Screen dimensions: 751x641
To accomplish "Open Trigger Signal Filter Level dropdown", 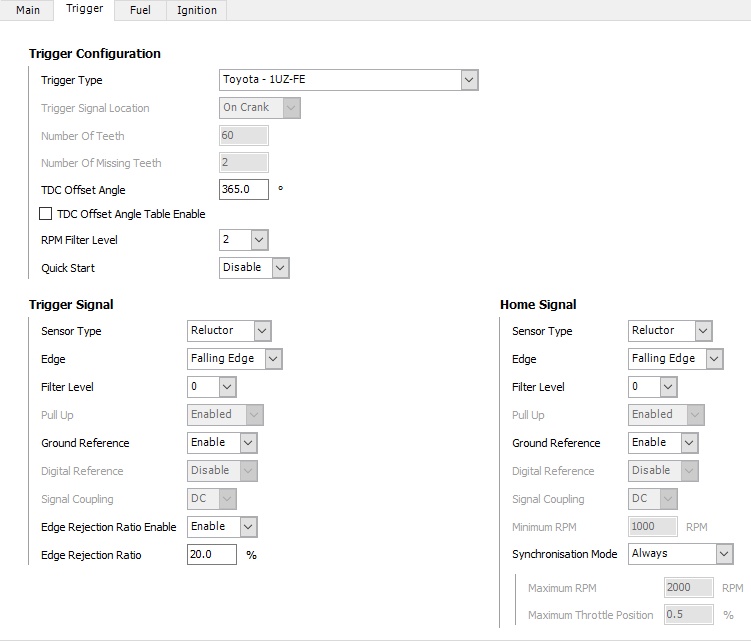I will 212,387.
